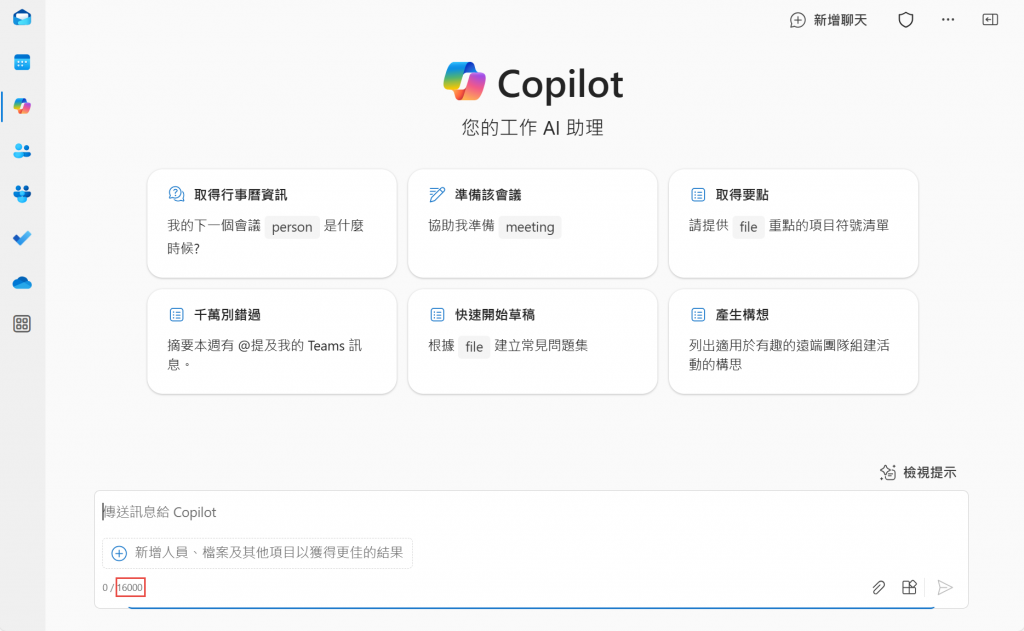Click the send arrow button

click(944, 587)
